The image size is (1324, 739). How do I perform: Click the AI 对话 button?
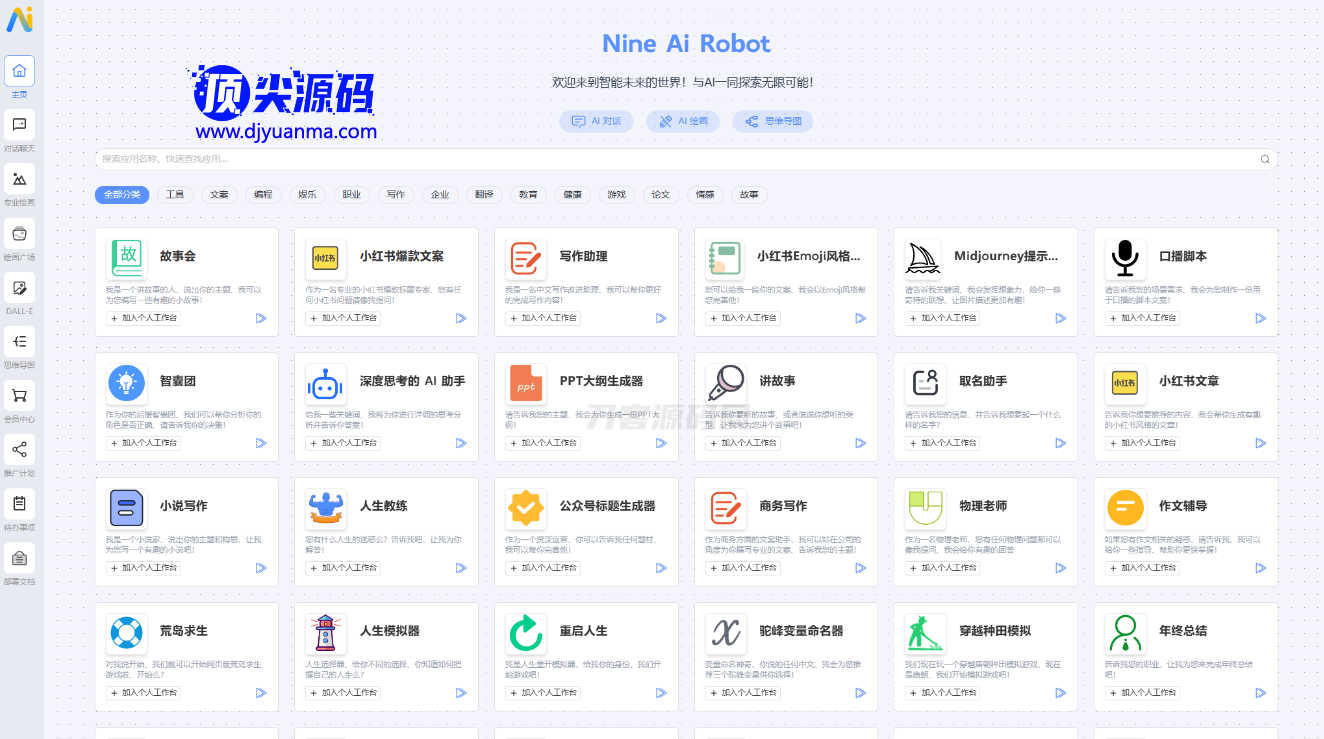point(596,121)
